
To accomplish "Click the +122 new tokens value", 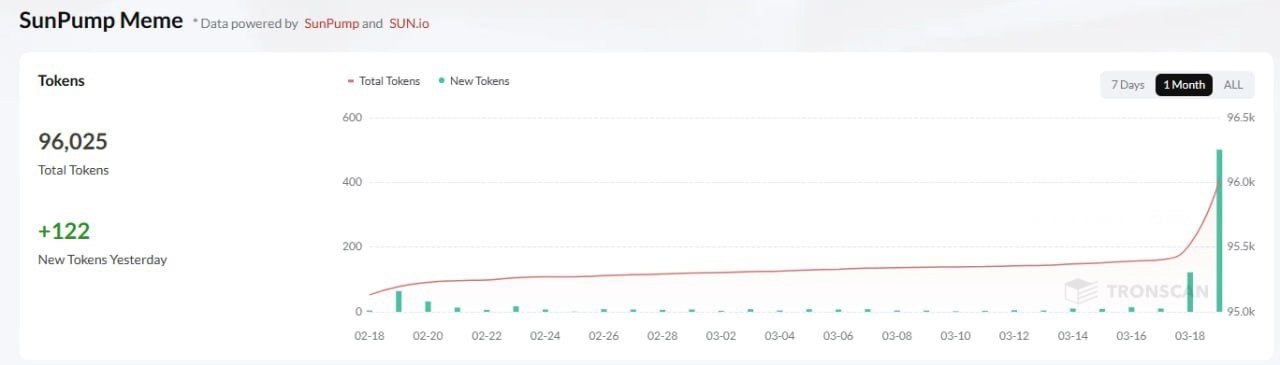I will click(x=64, y=232).
